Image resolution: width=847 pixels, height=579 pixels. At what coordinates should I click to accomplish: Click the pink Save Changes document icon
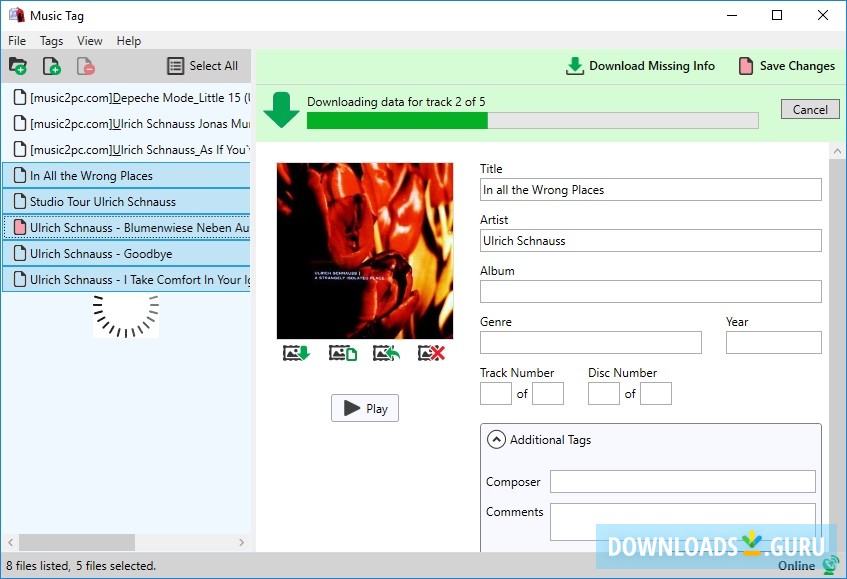pyautogui.click(x=746, y=66)
